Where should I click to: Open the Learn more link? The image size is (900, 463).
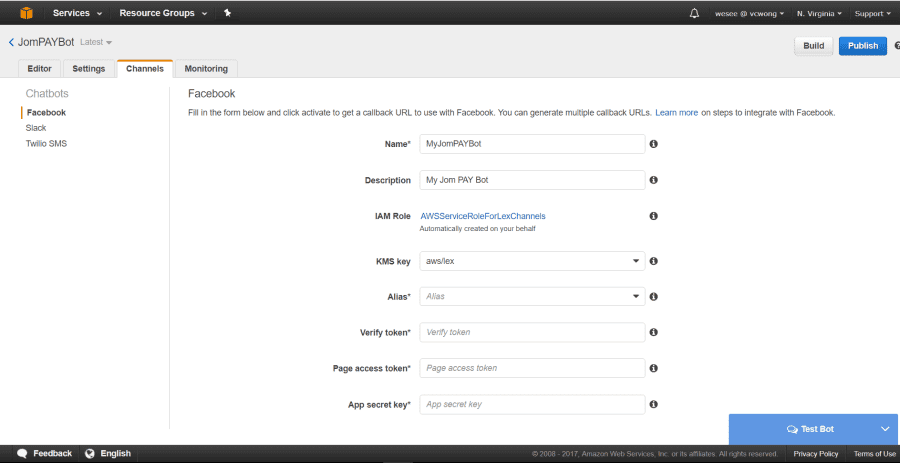pos(677,113)
